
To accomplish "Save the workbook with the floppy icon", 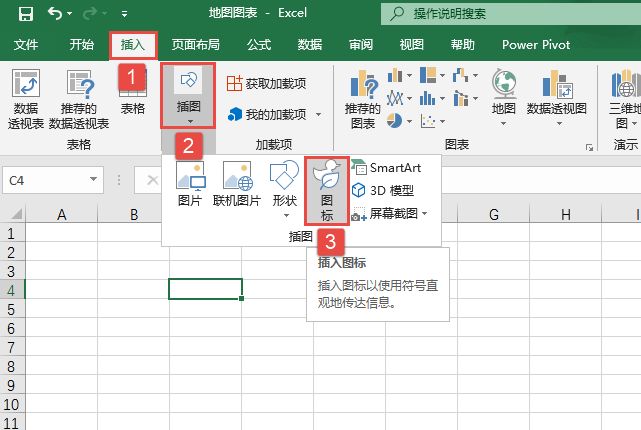I will [26, 14].
